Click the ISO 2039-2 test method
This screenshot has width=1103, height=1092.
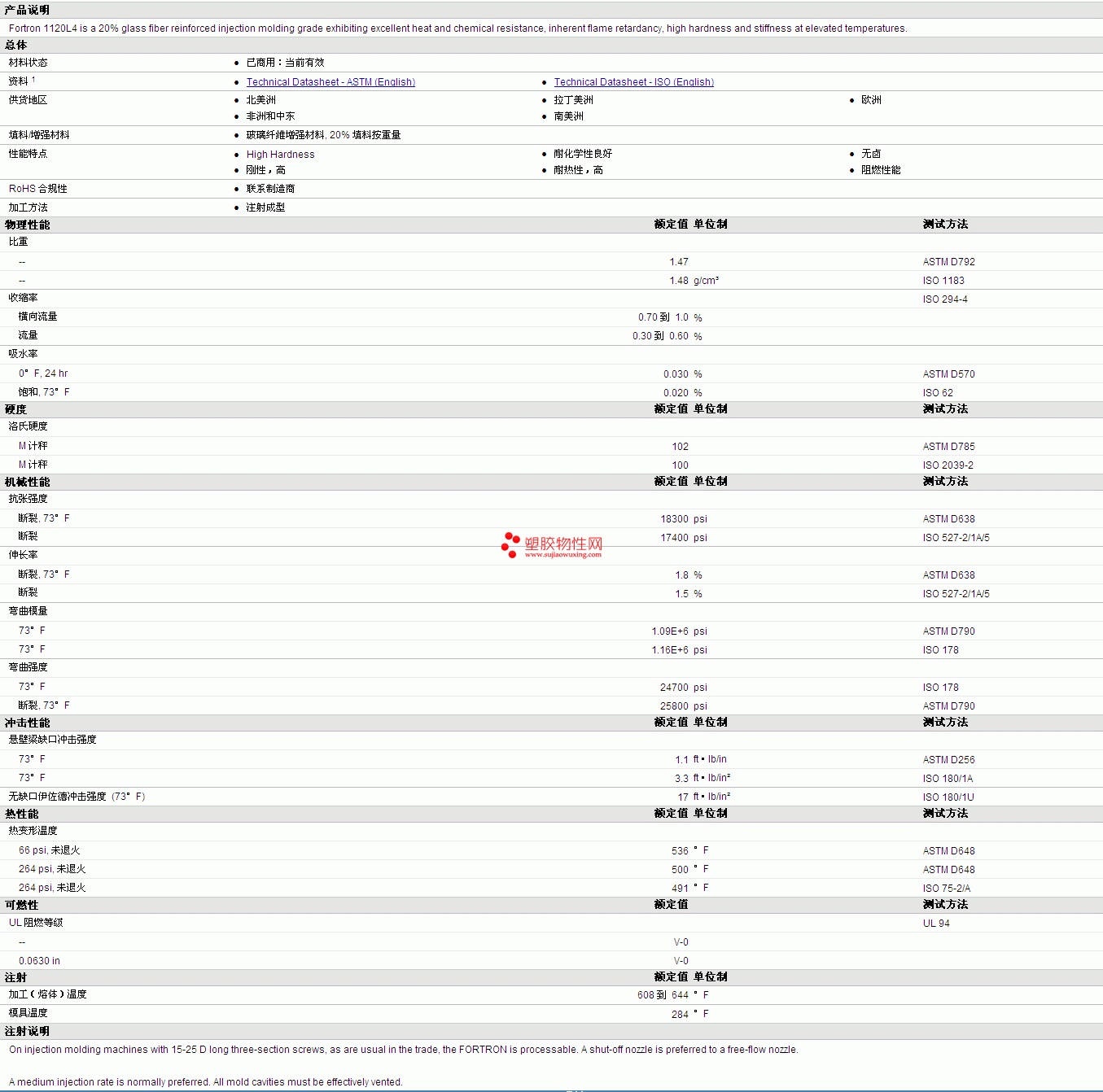coord(948,465)
